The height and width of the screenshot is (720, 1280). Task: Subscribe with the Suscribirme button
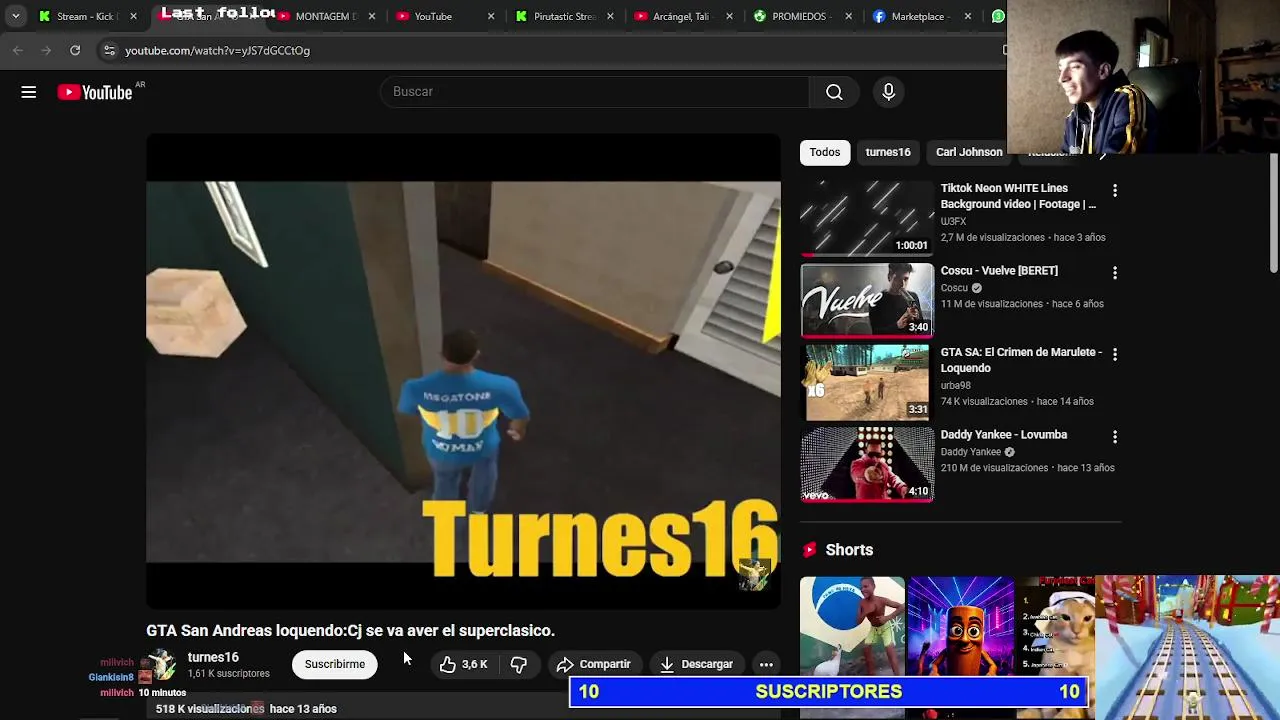[x=335, y=664]
